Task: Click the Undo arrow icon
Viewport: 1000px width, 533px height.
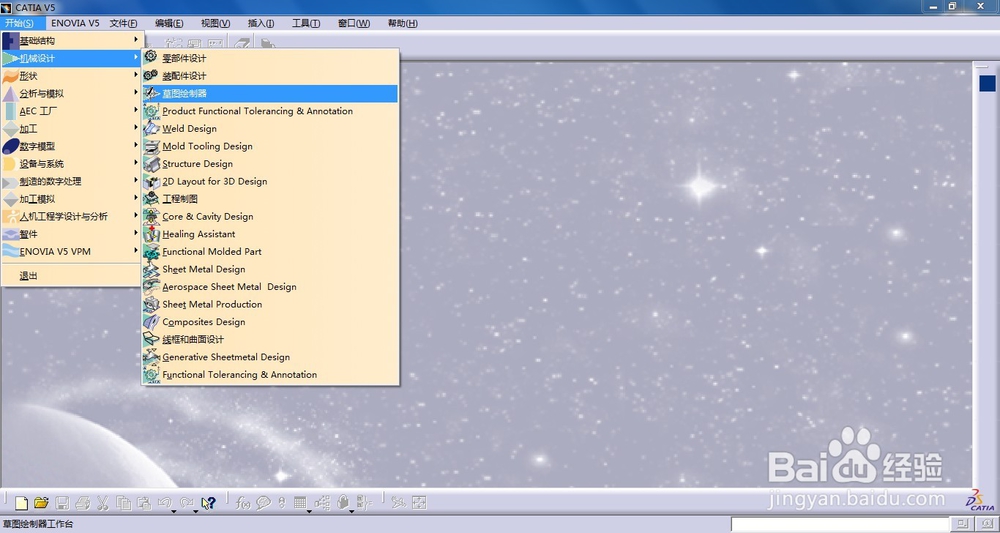Action: tap(164, 502)
